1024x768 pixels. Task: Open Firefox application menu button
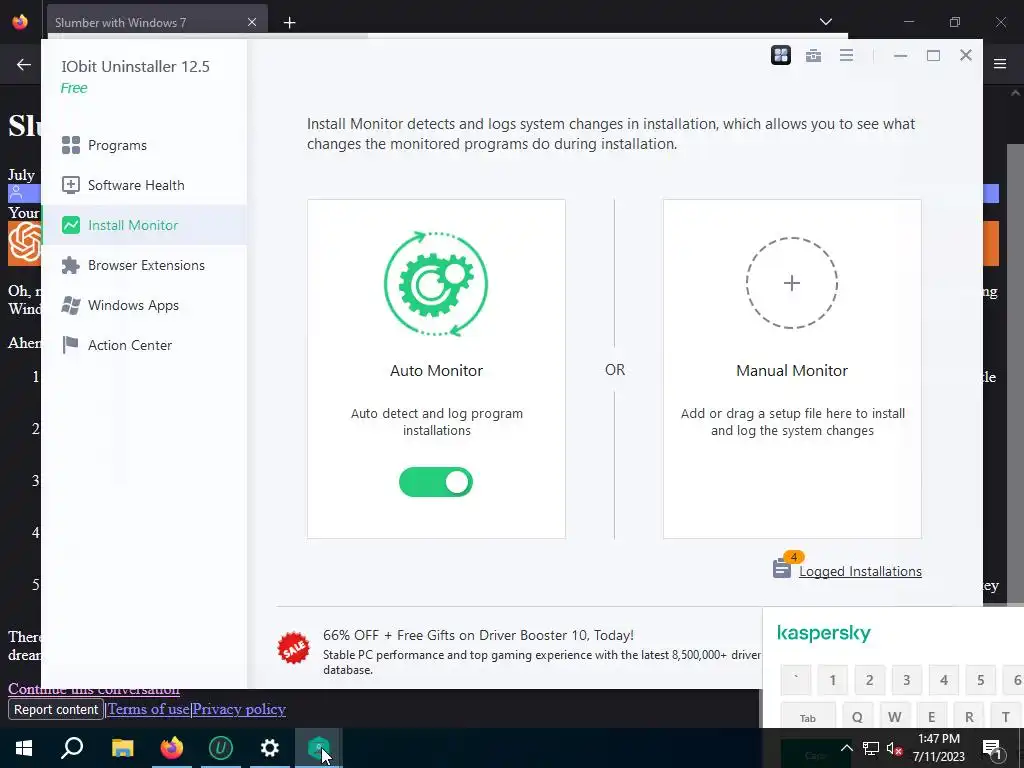tap(1000, 64)
